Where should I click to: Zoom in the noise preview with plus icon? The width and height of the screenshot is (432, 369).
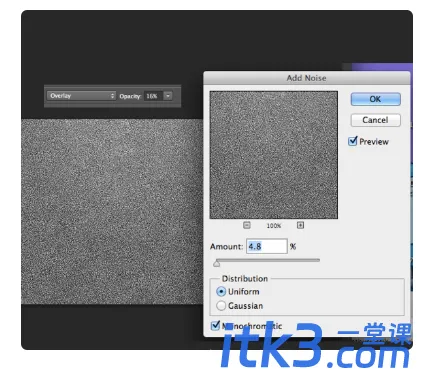pyautogui.click(x=300, y=225)
